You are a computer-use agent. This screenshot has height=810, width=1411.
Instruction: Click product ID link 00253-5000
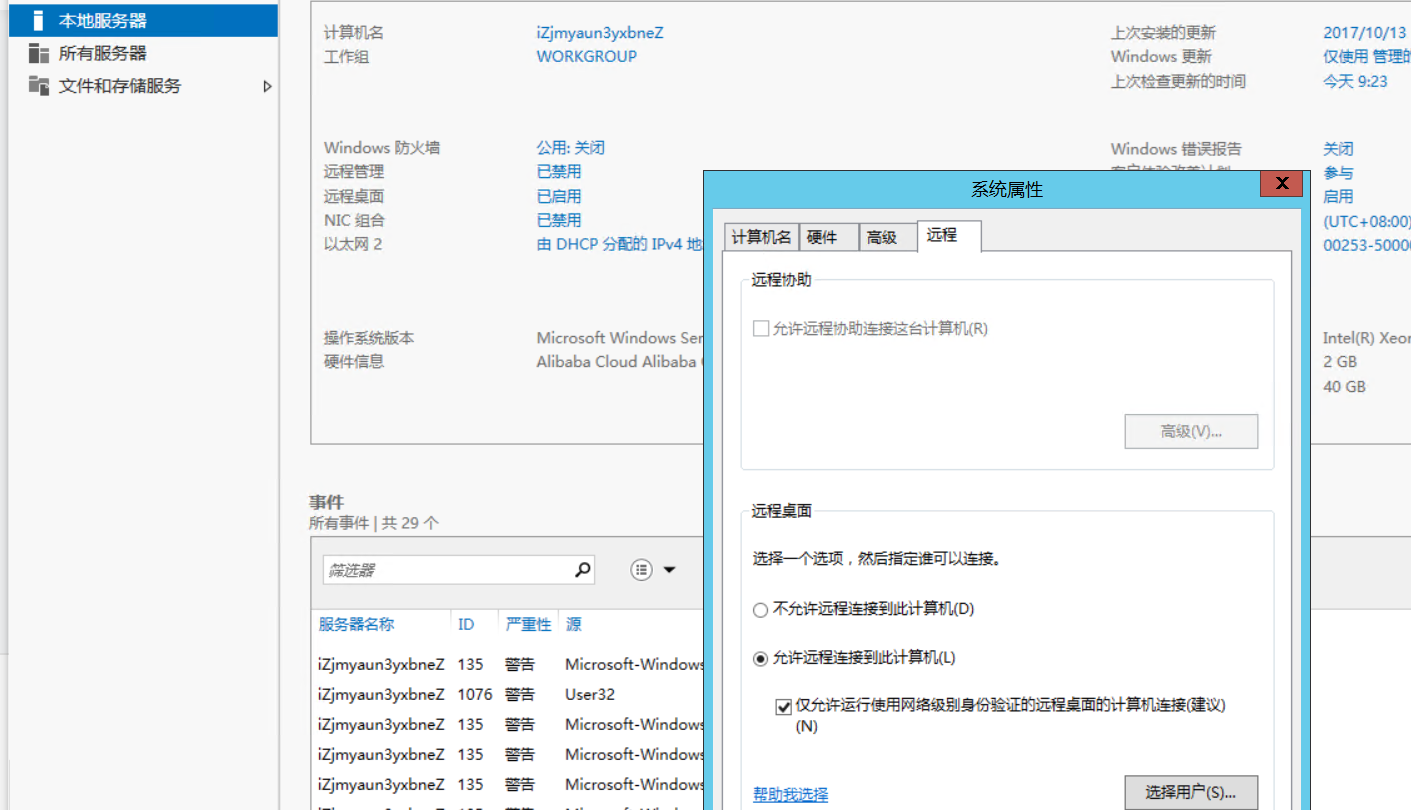coord(1366,245)
